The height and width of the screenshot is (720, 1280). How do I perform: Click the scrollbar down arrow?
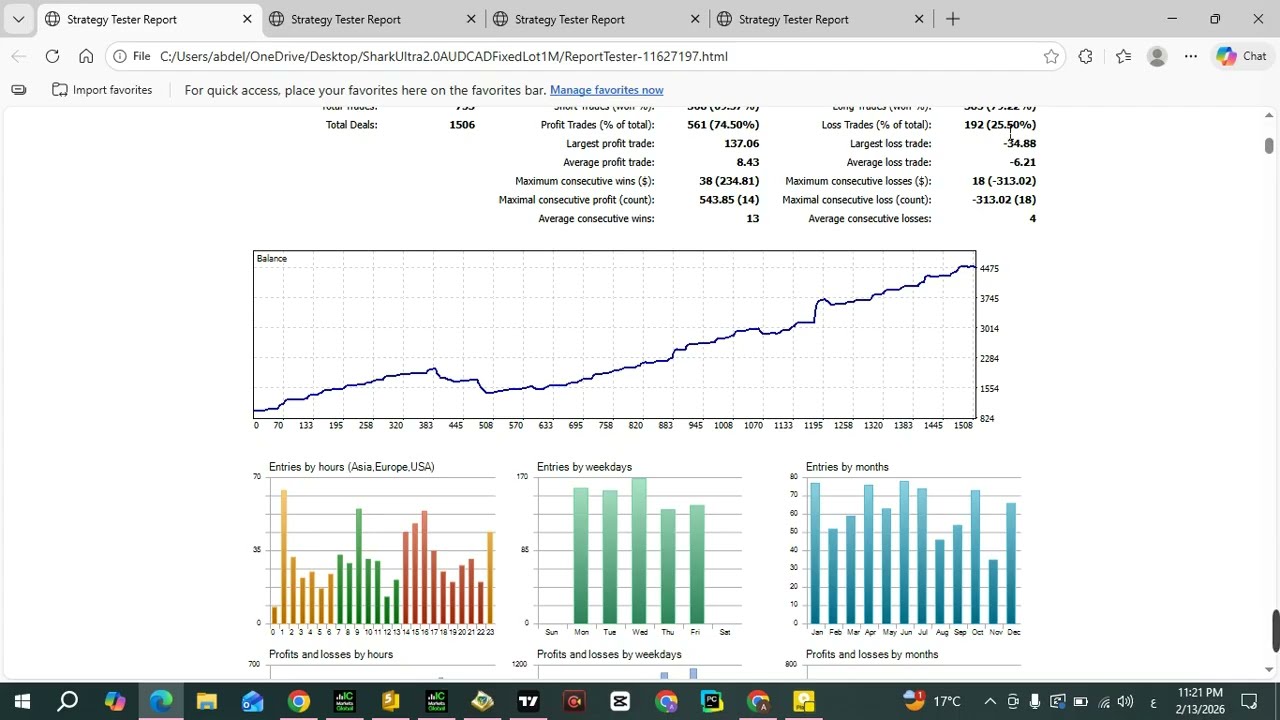click(x=1269, y=670)
